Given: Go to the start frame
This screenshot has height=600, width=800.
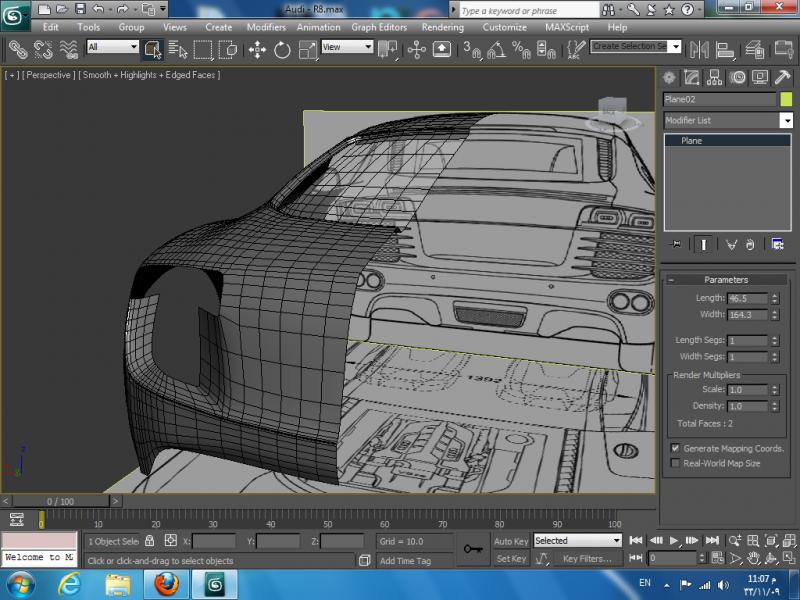Looking at the screenshot, I should point(636,540).
